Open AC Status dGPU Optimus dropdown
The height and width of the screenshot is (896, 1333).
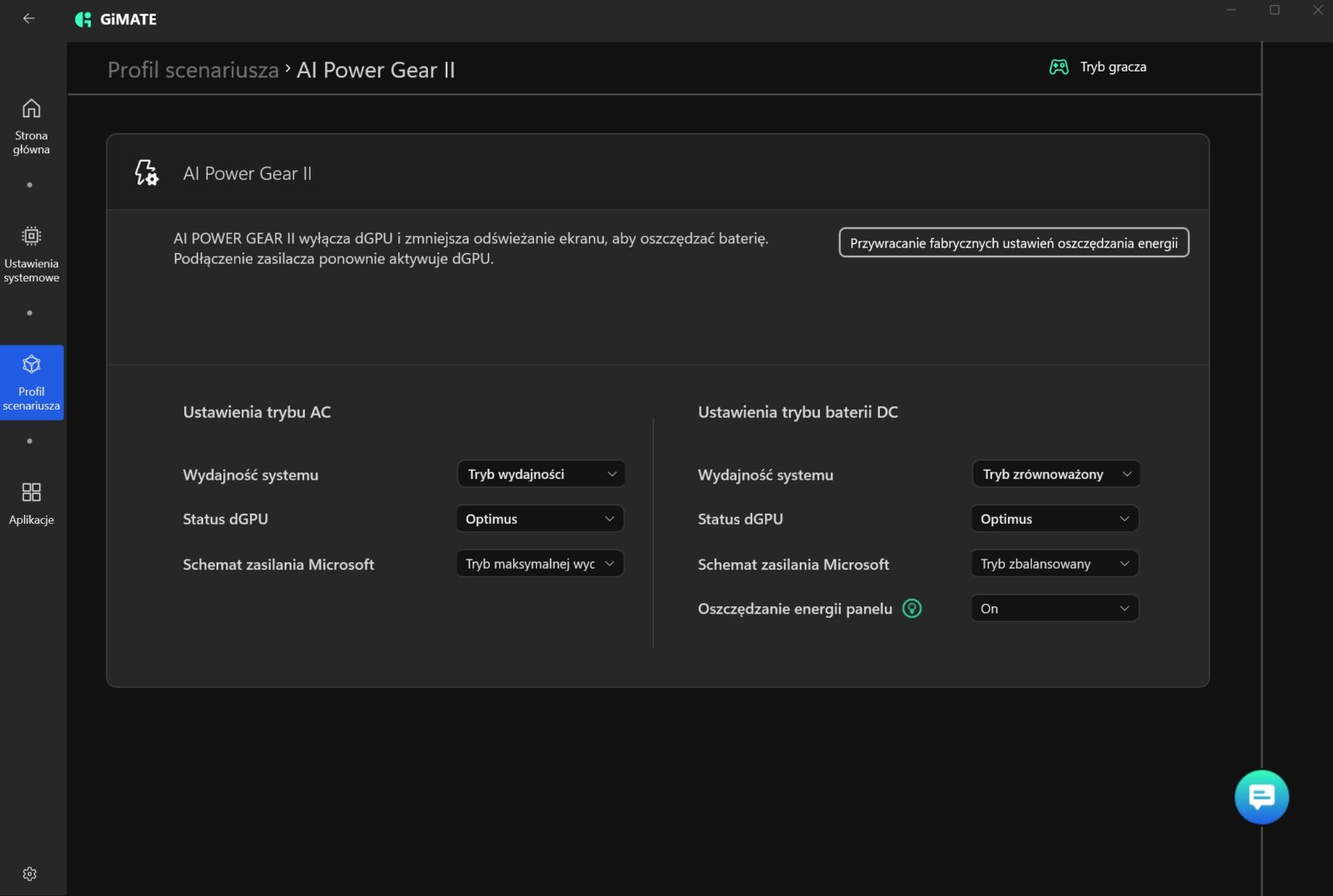point(539,519)
